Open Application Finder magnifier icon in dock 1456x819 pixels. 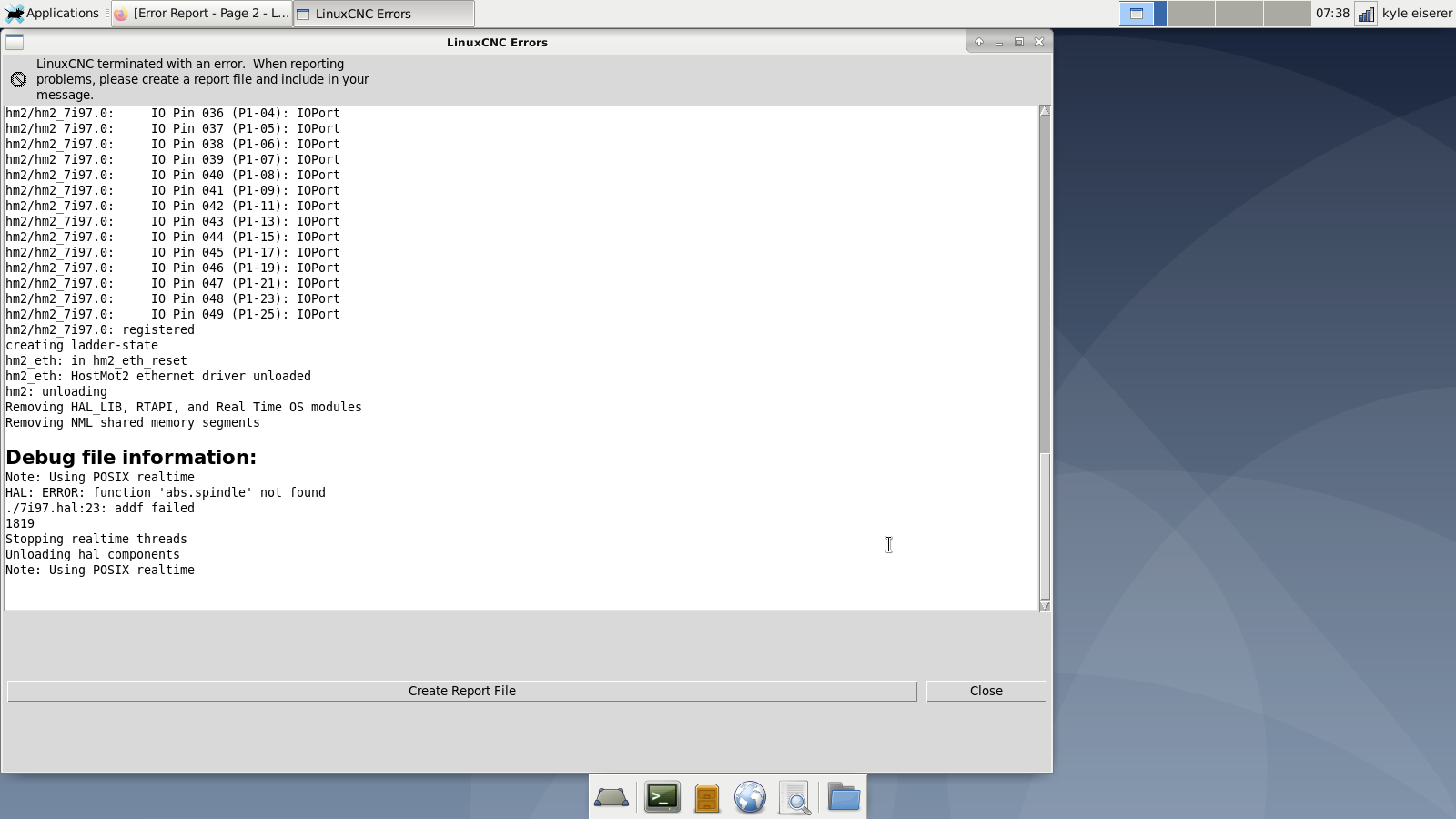pos(794,797)
